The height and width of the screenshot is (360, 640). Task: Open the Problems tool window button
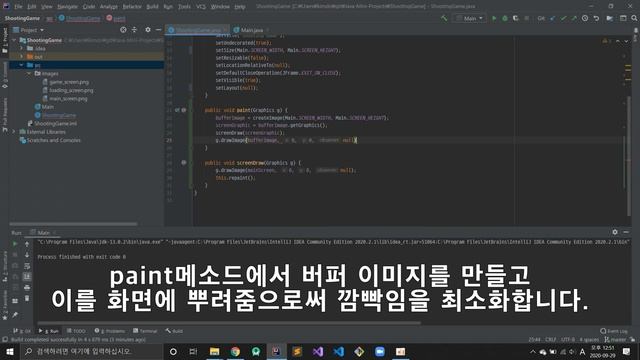(x=109, y=331)
